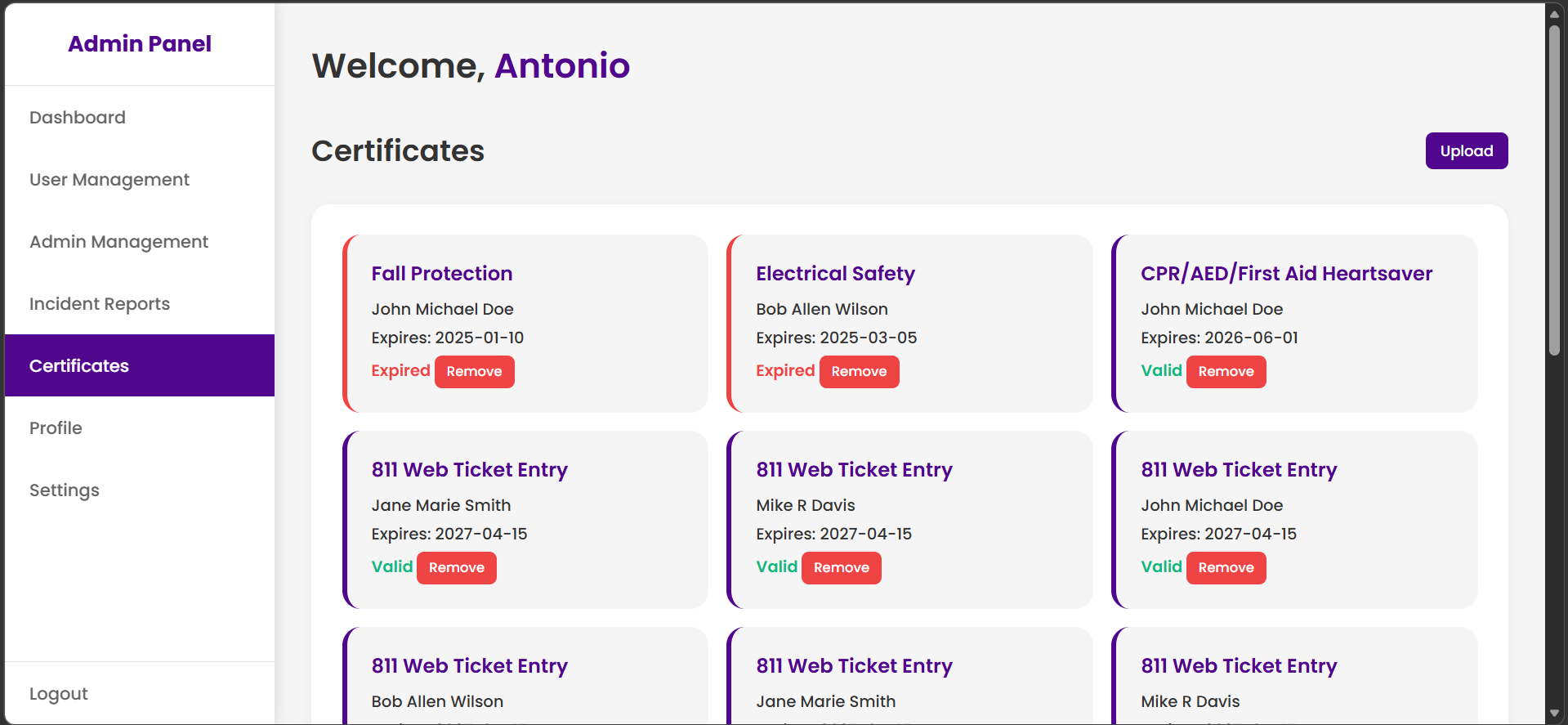Remove the CPR/AED/First Aid Heartsaver certificate
This screenshot has width=1568, height=725.
(1226, 372)
